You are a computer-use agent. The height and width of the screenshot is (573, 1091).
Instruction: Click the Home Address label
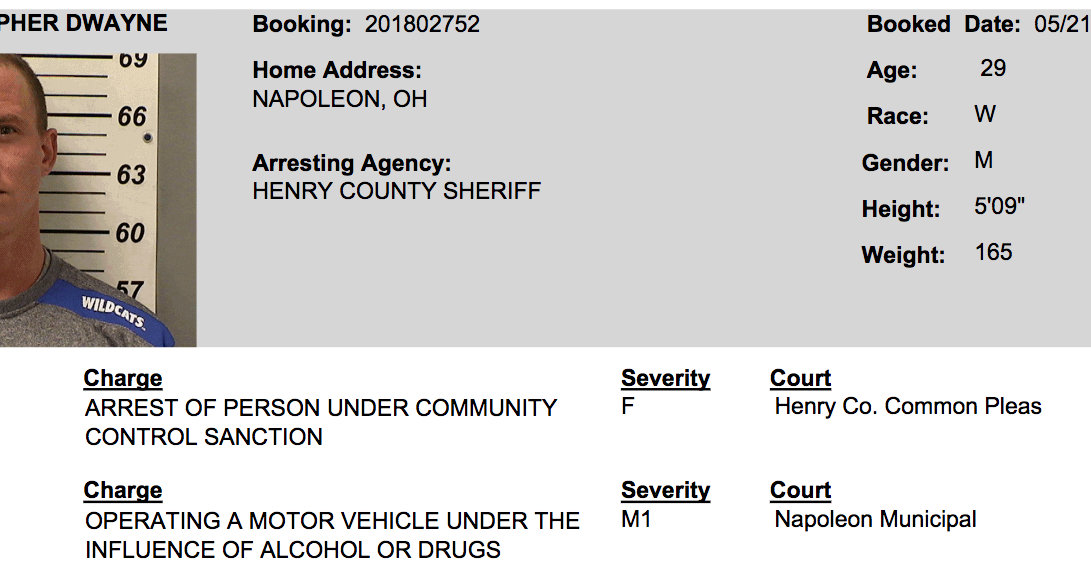(337, 70)
